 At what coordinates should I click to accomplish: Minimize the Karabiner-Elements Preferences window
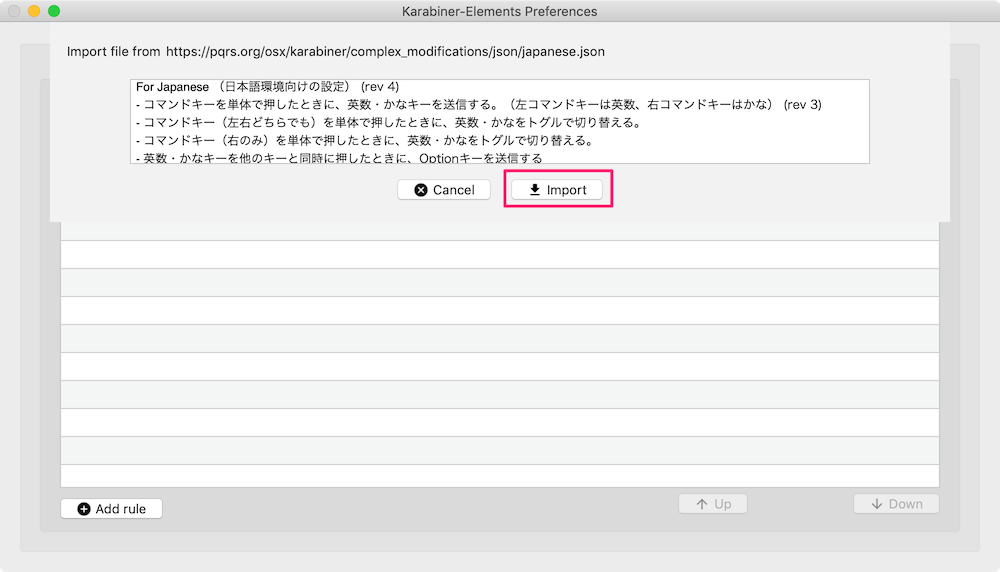click(x=34, y=11)
